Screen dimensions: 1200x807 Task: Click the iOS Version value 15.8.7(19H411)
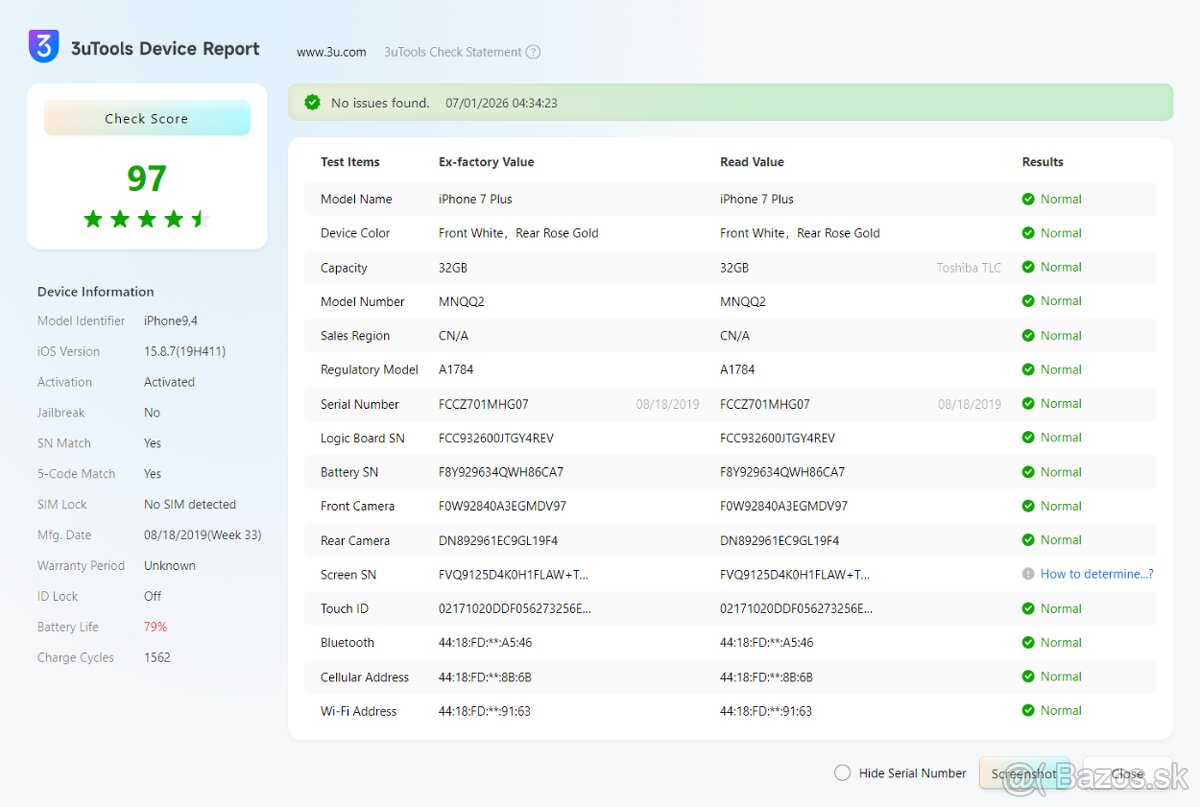185,352
